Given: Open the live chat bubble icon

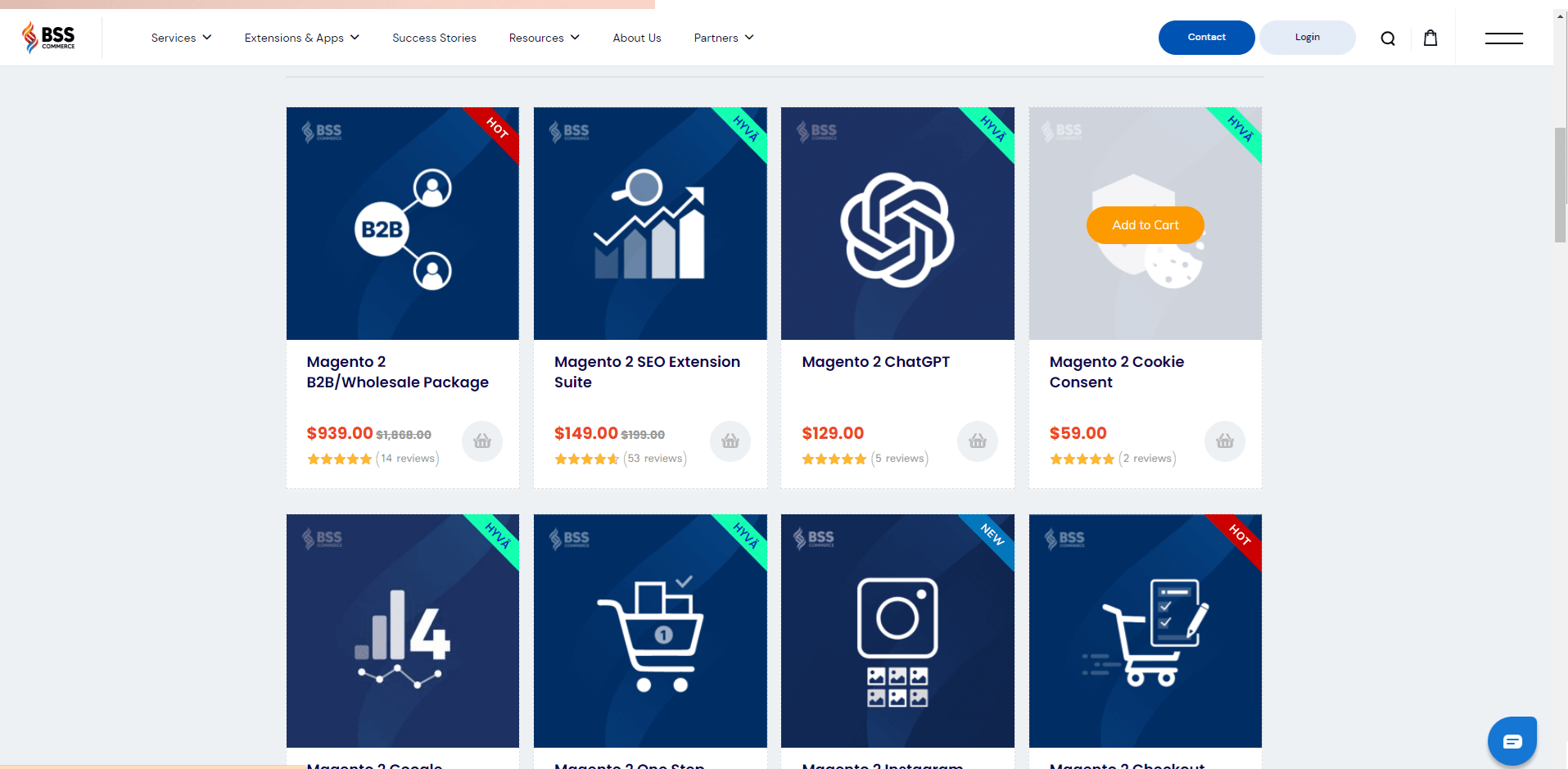Looking at the screenshot, I should pyautogui.click(x=1512, y=741).
